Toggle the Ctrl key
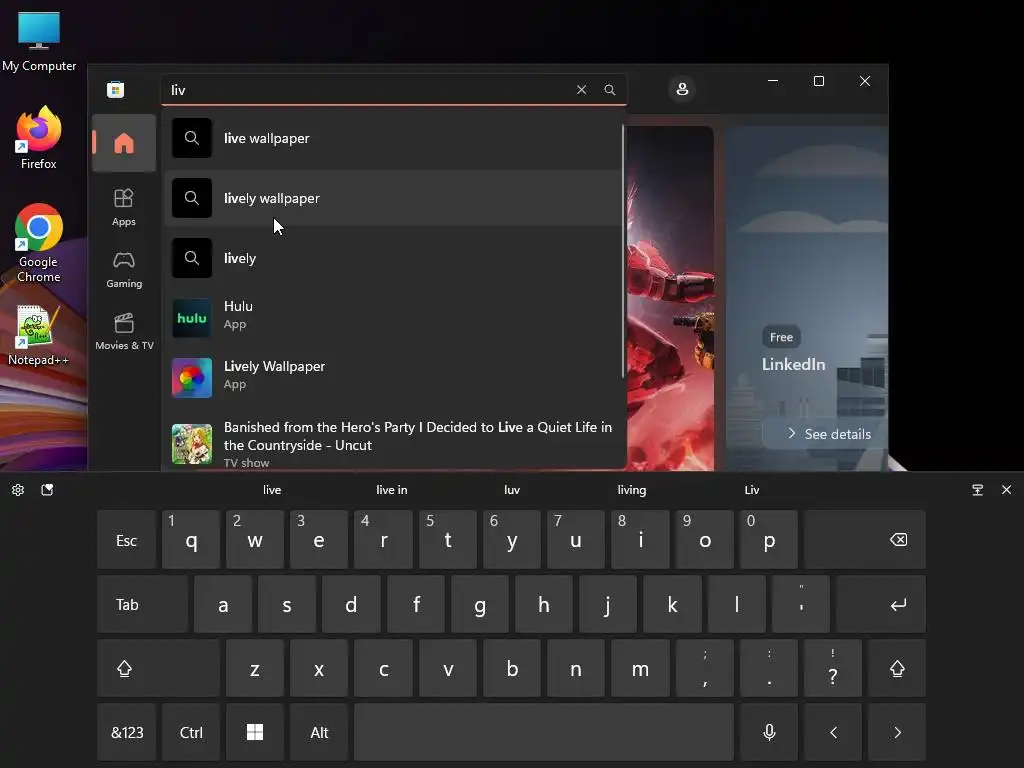The width and height of the screenshot is (1024, 768). coord(191,732)
